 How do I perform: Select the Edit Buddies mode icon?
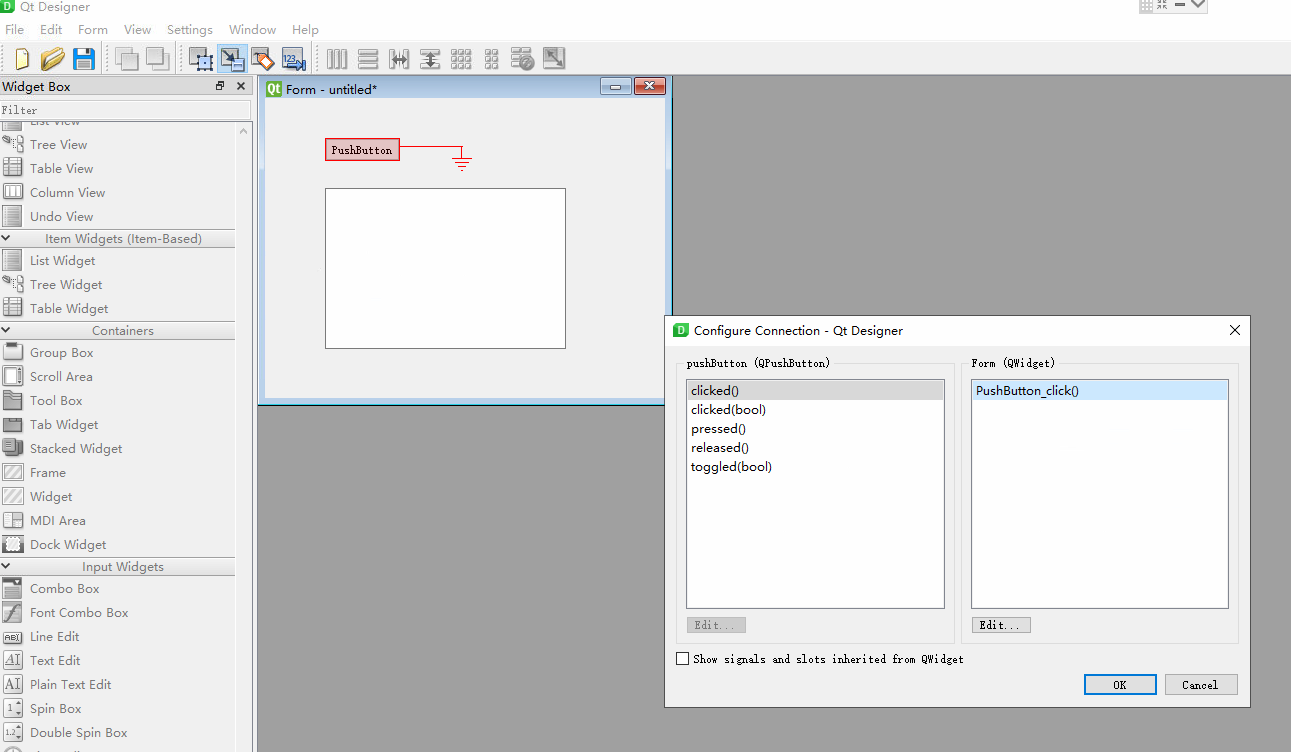(263, 59)
